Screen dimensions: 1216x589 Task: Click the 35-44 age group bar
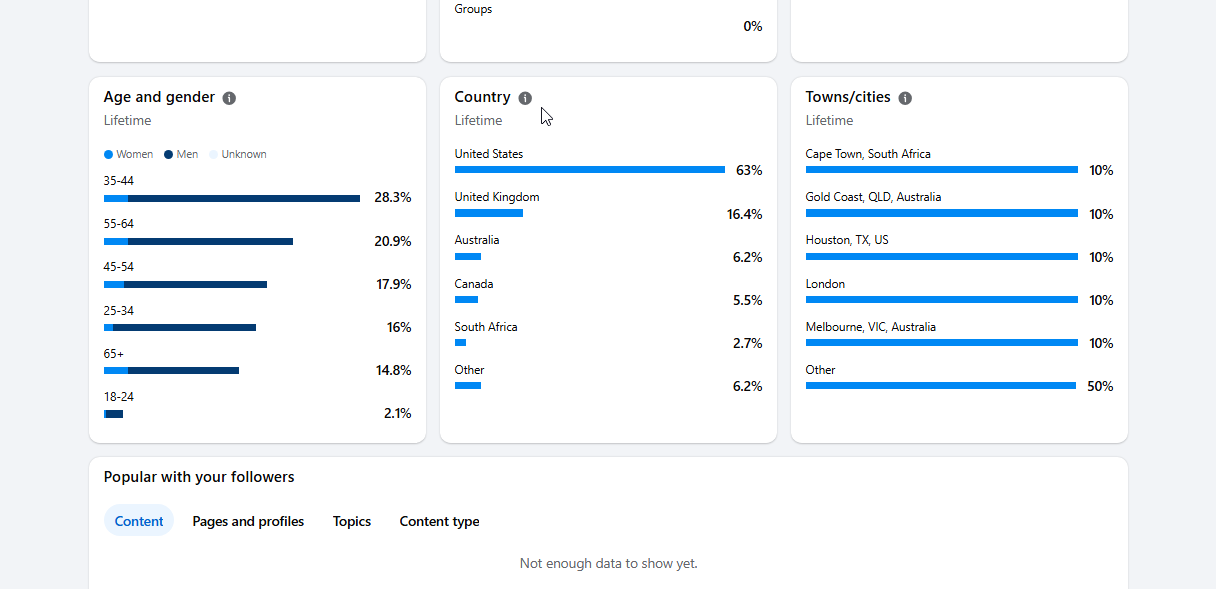(x=232, y=198)
